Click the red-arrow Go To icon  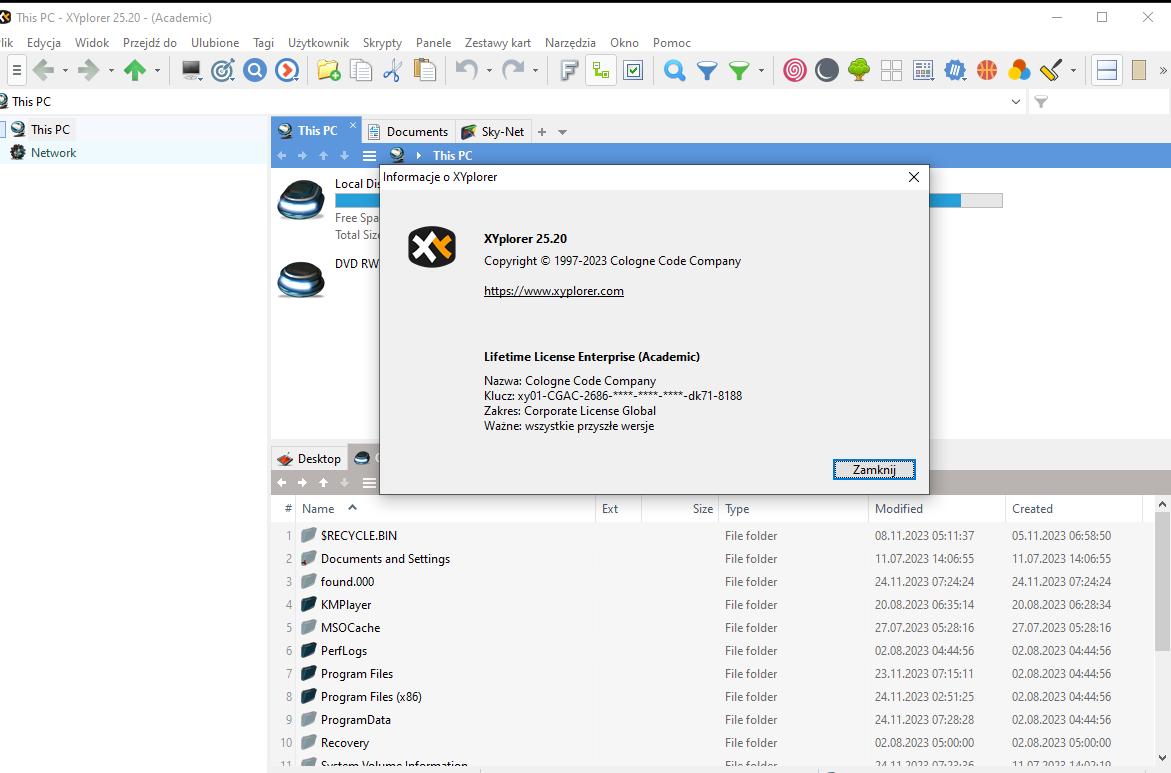[x=287, y=71]
